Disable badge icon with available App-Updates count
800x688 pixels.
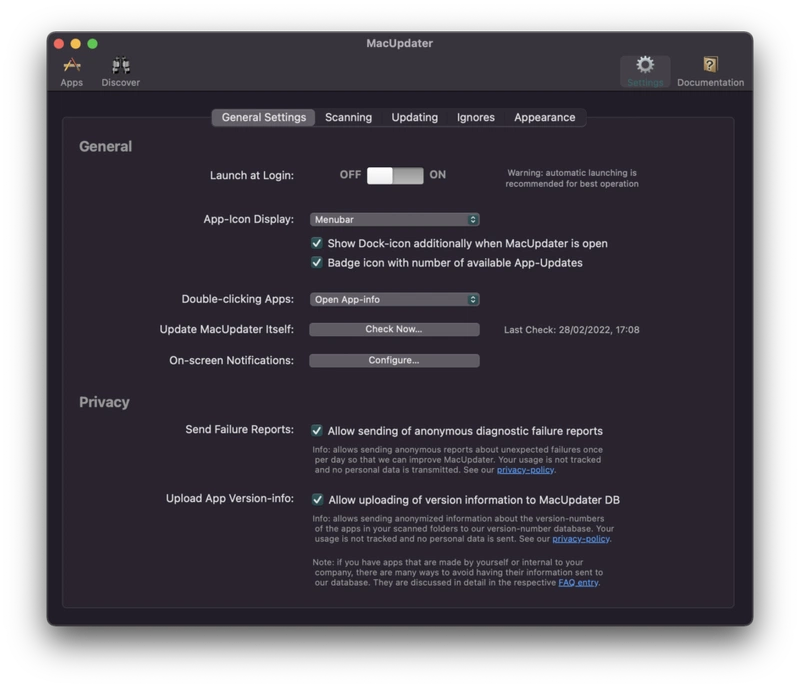pyautogui.click(x=317, y=263)
